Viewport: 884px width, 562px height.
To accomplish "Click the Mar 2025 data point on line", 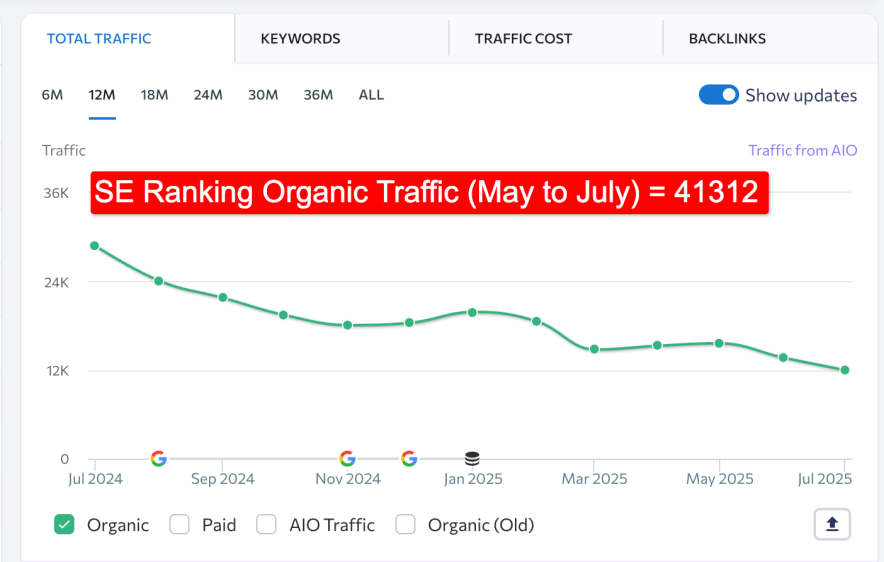I will (x=594, y=349).
